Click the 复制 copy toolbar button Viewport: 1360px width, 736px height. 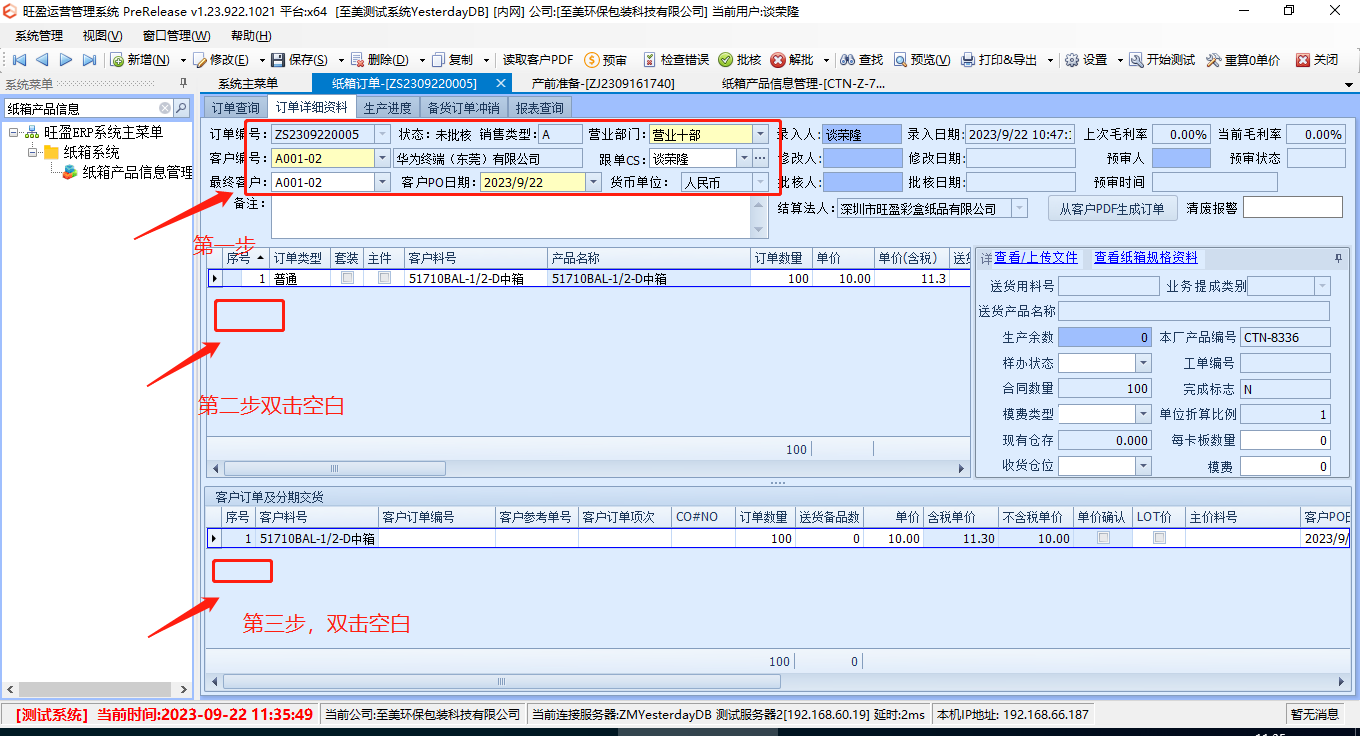click(x=453, y=60)
